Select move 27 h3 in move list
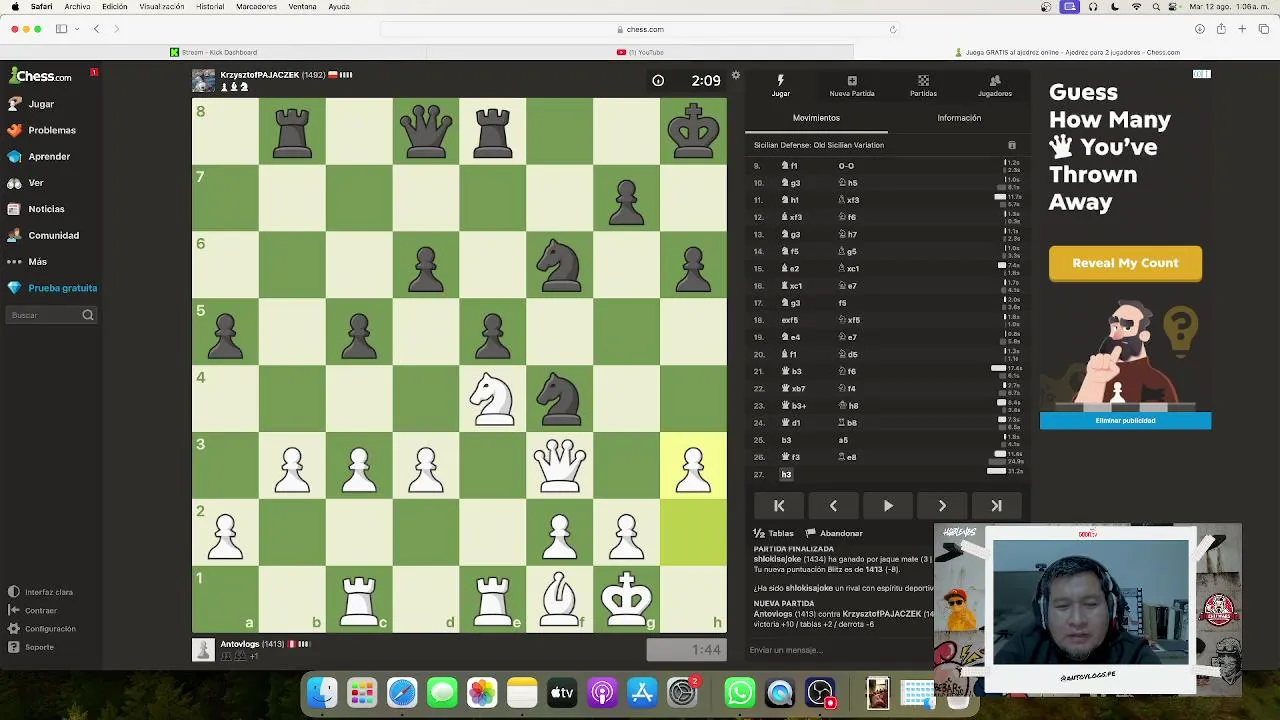This screenshot has width=1280, height=720. [x=786, y=474]
